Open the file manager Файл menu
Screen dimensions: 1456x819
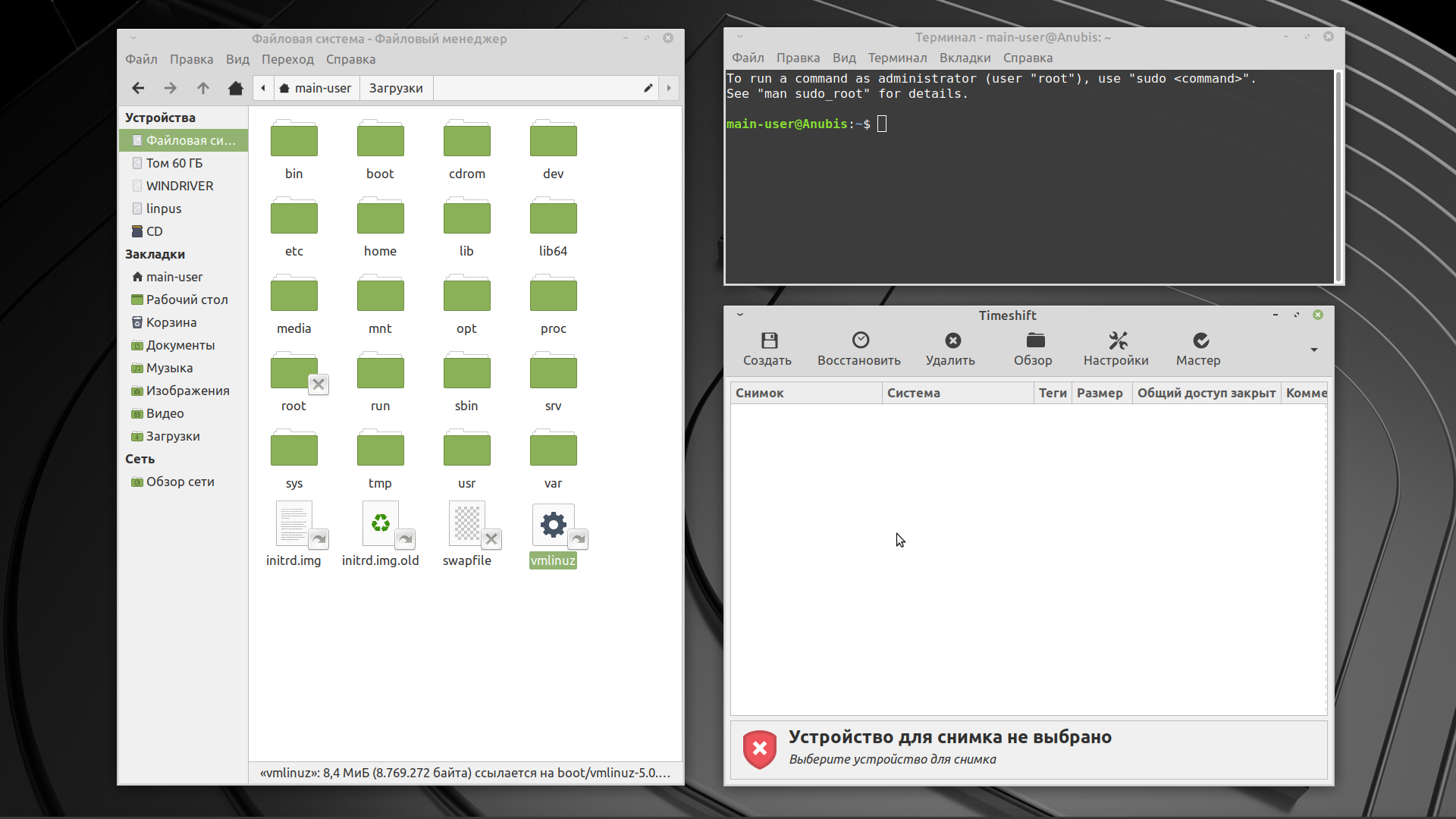click(x=141, y=59)
